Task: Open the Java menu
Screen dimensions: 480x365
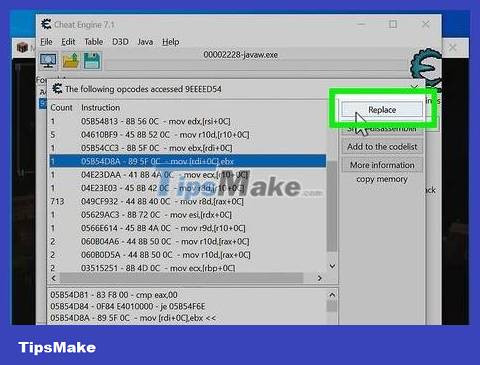Action: [x=145, y=42]
